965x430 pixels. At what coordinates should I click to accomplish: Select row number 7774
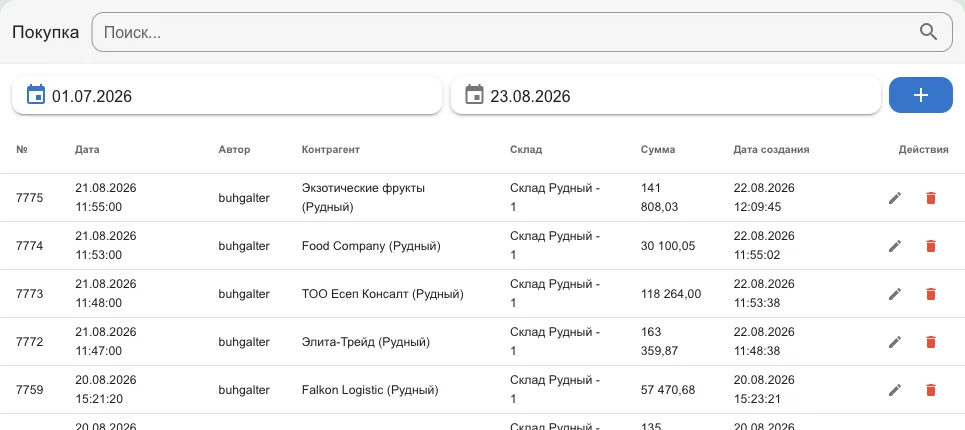[x=30, y=246]
